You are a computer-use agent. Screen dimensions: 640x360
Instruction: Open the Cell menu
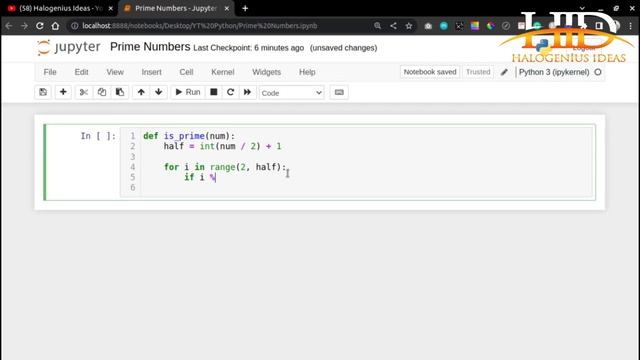[x=186, y=72]
